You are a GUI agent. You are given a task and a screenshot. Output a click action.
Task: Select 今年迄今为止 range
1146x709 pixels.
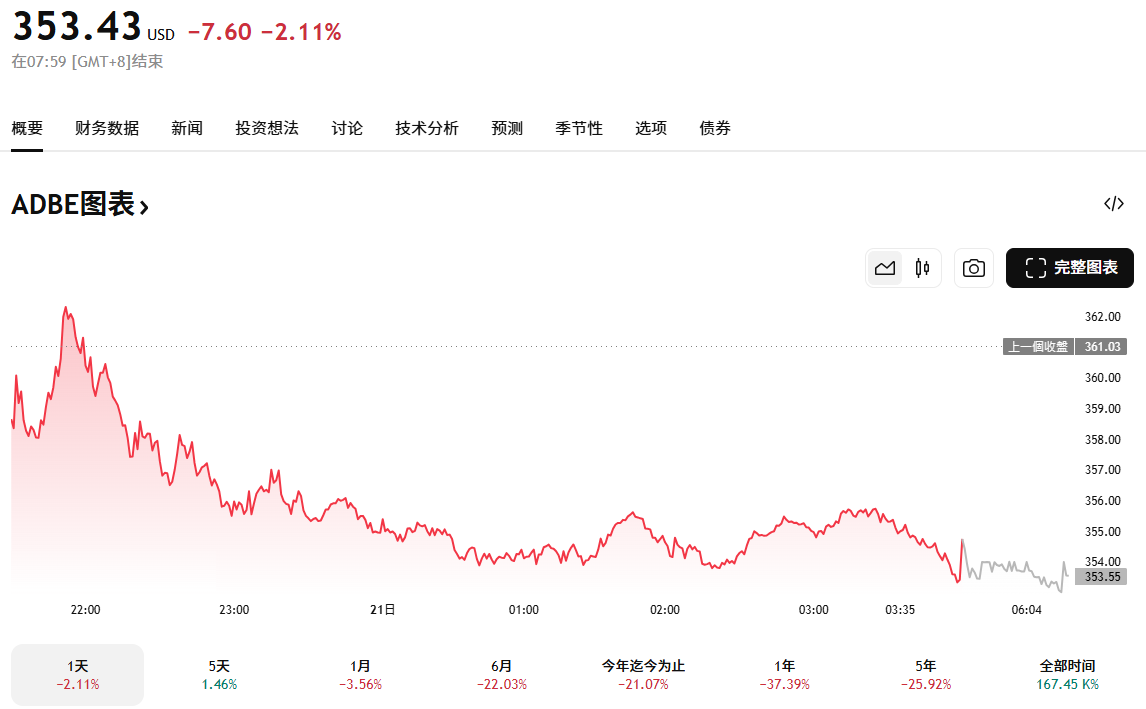tap(643, 675)
